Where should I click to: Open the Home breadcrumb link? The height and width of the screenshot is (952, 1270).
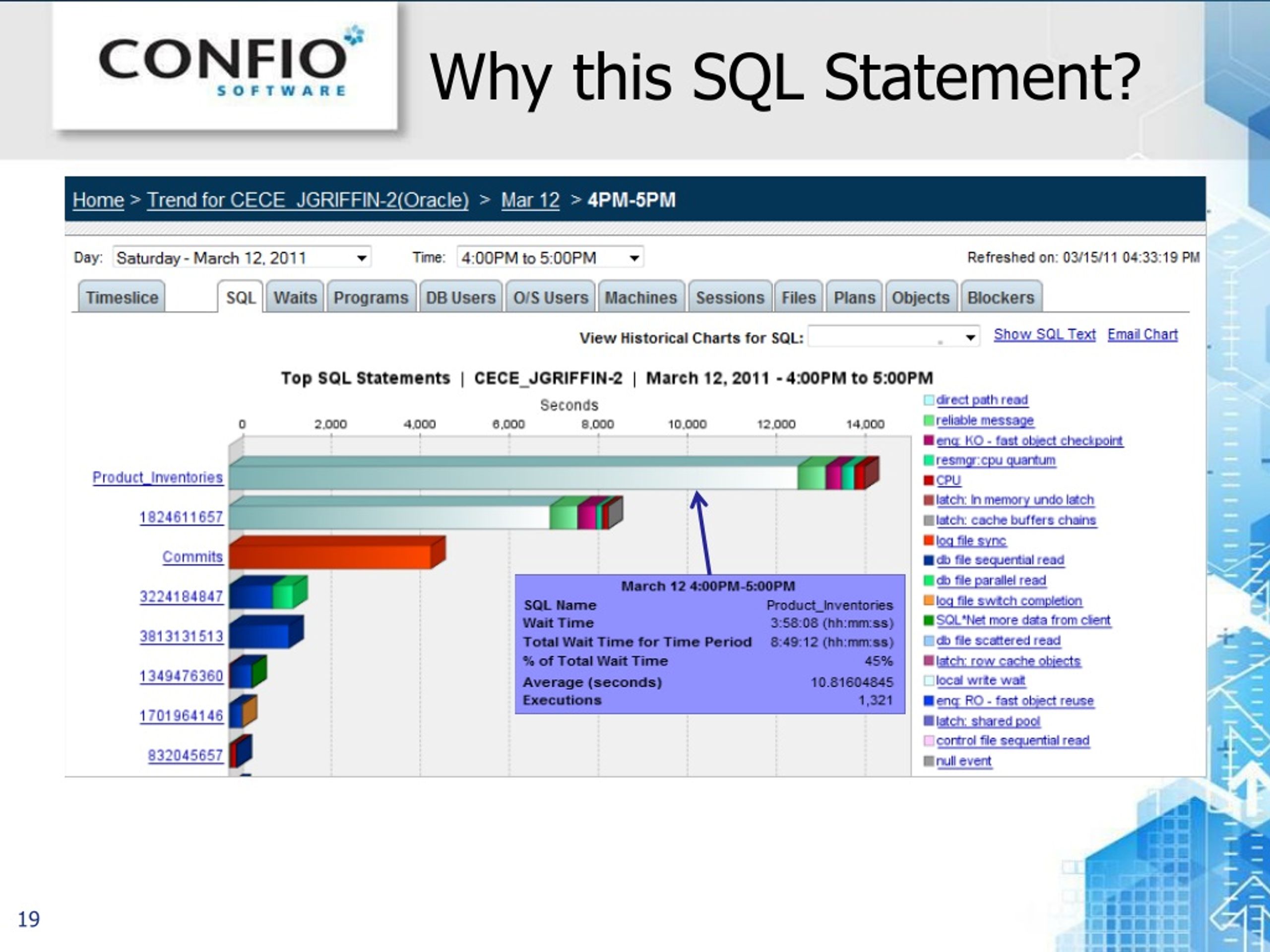(x=98, y=200)
